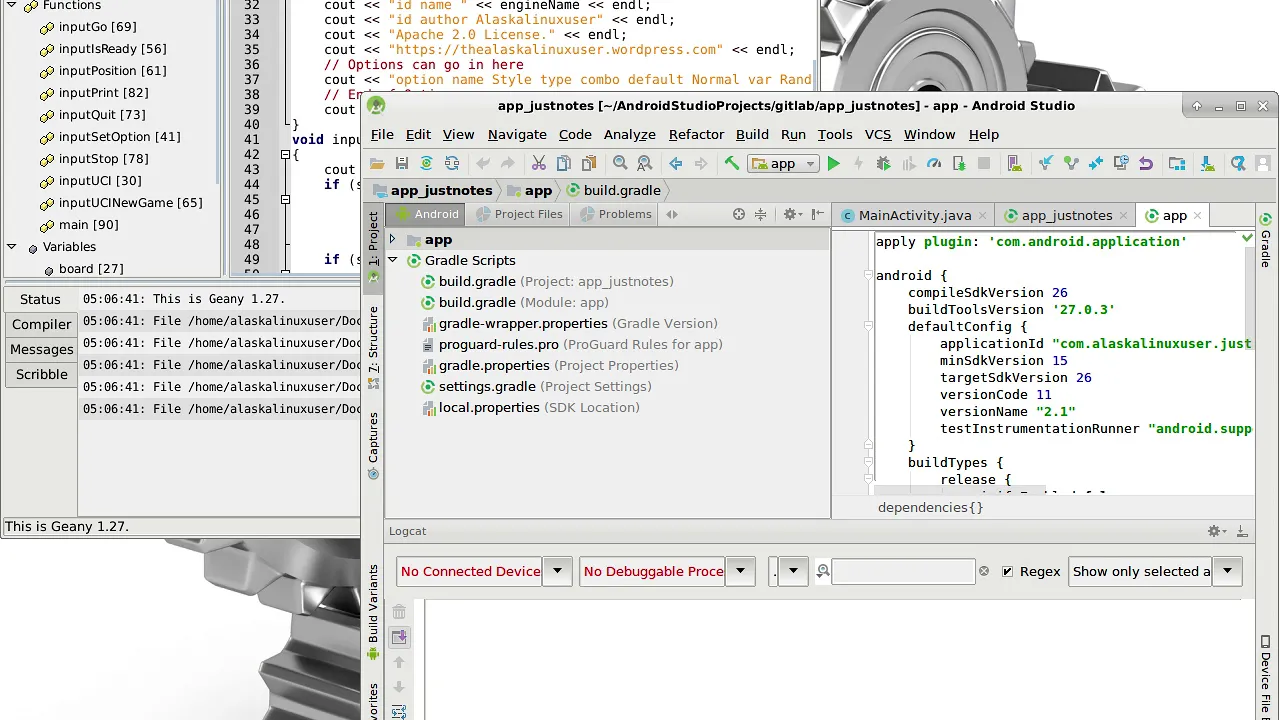Click the Cut scissors icon in toolbar
This screenshot has width=1280, height=720.
click(538, 164)
